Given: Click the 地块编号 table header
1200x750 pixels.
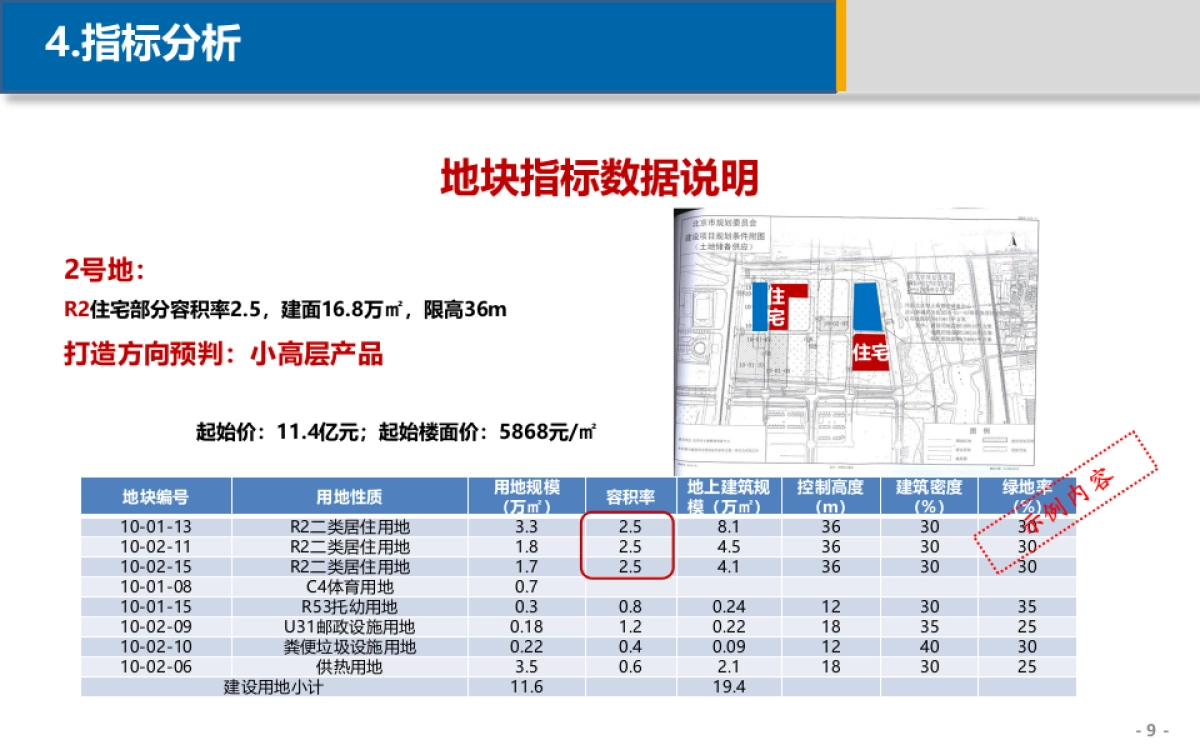Looking at the screenshot, I should (155, 493).
